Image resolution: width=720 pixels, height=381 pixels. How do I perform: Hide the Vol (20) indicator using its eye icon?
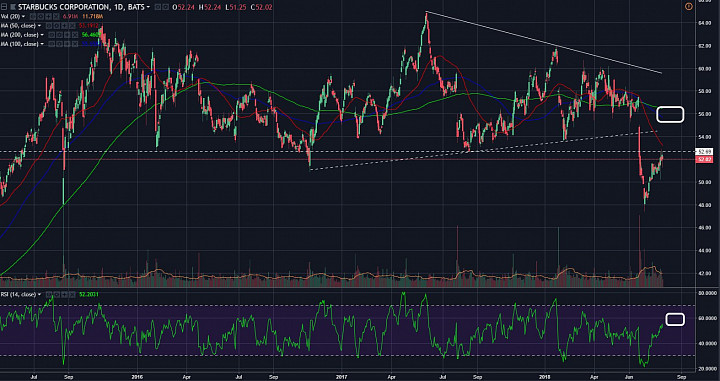click(x=33, y=17)
